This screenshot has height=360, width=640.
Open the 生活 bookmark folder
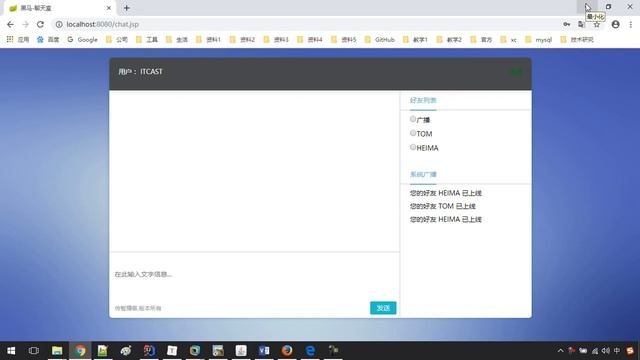(177, 40)
